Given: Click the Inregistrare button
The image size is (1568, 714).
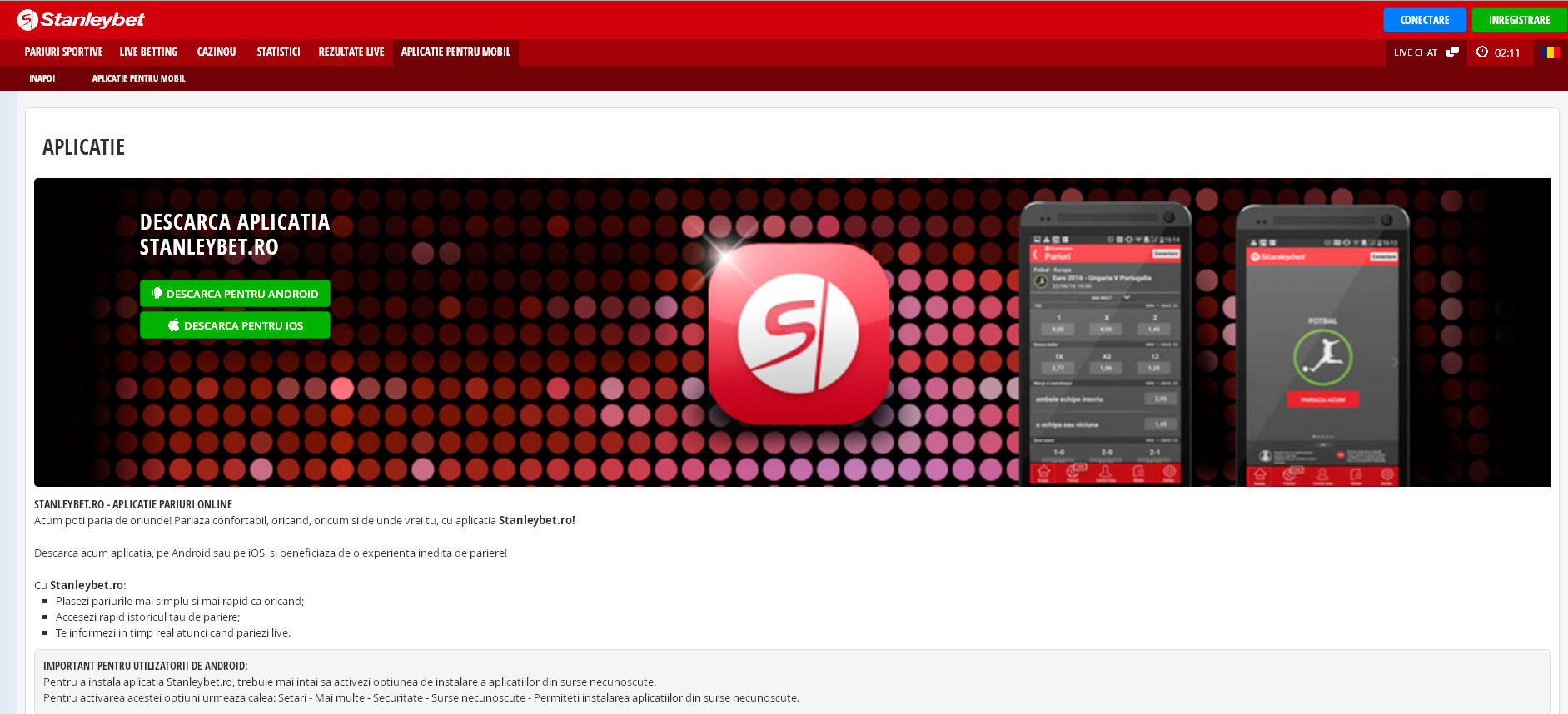Looking at the screenshot, I should pyautogui.click(x=1519, y=20).
